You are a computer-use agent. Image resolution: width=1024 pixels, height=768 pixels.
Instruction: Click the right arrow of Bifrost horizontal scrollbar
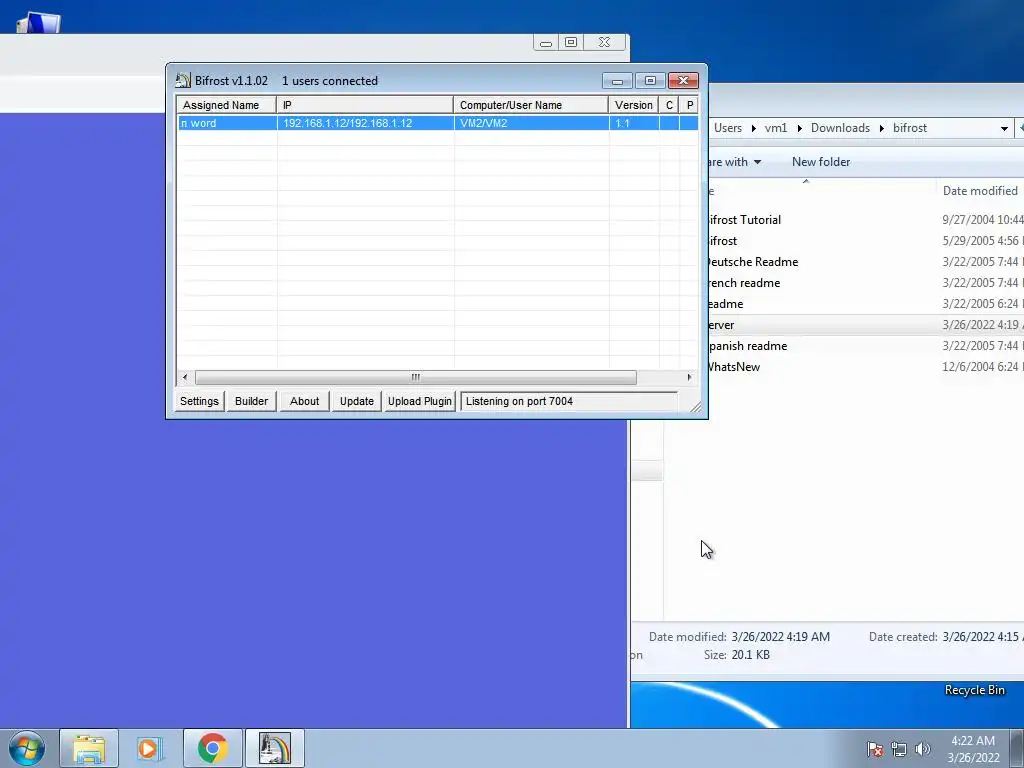689,377
